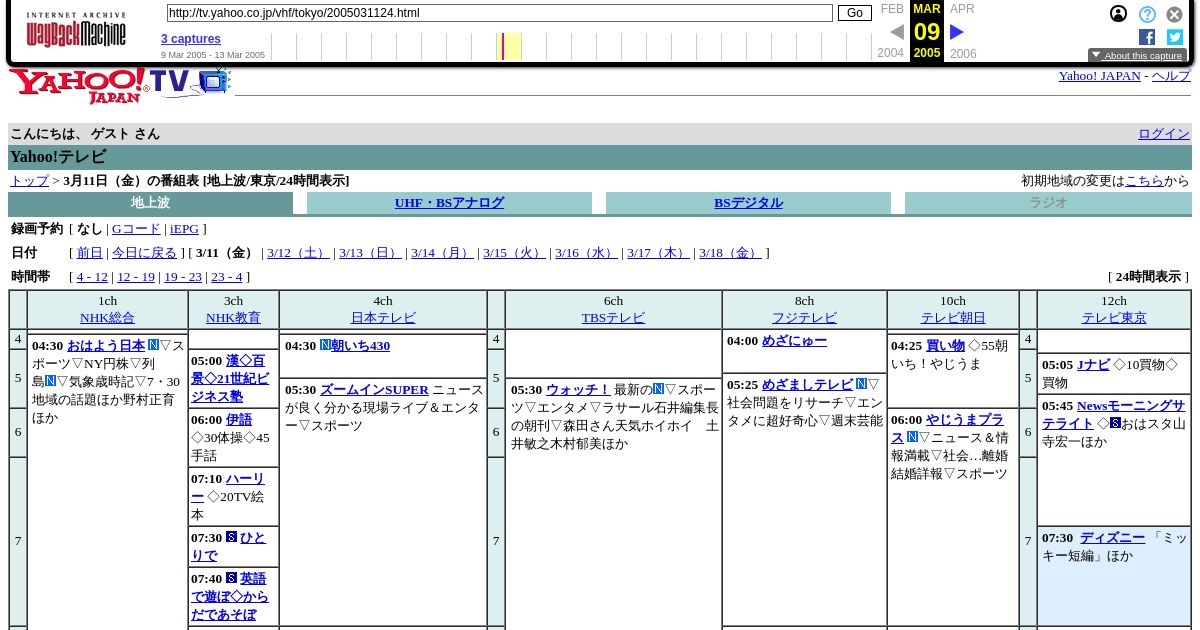
Task: Open NHK総合 channel link
Action: (107, 318)
